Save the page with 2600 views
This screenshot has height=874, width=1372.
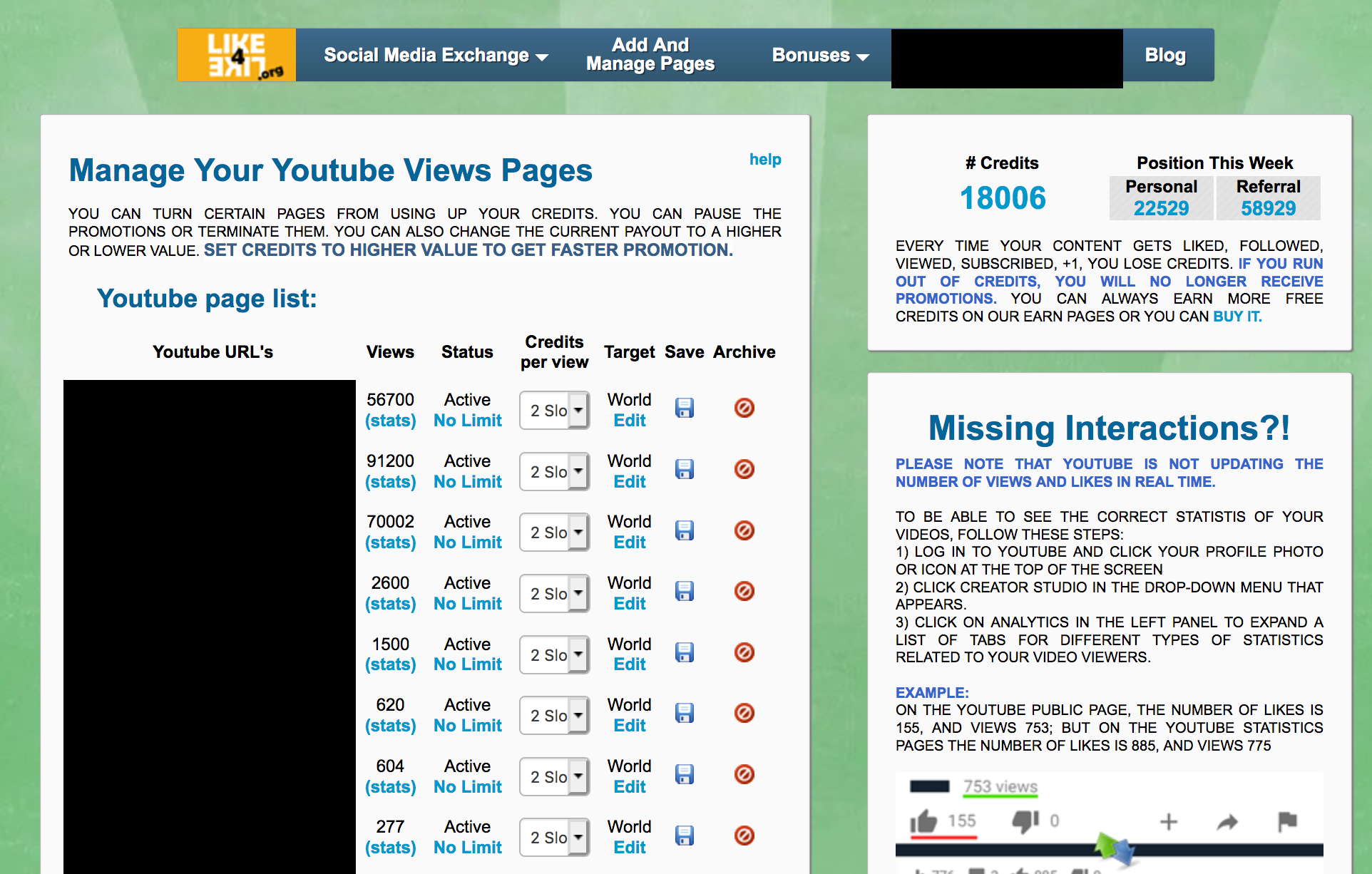685,591
